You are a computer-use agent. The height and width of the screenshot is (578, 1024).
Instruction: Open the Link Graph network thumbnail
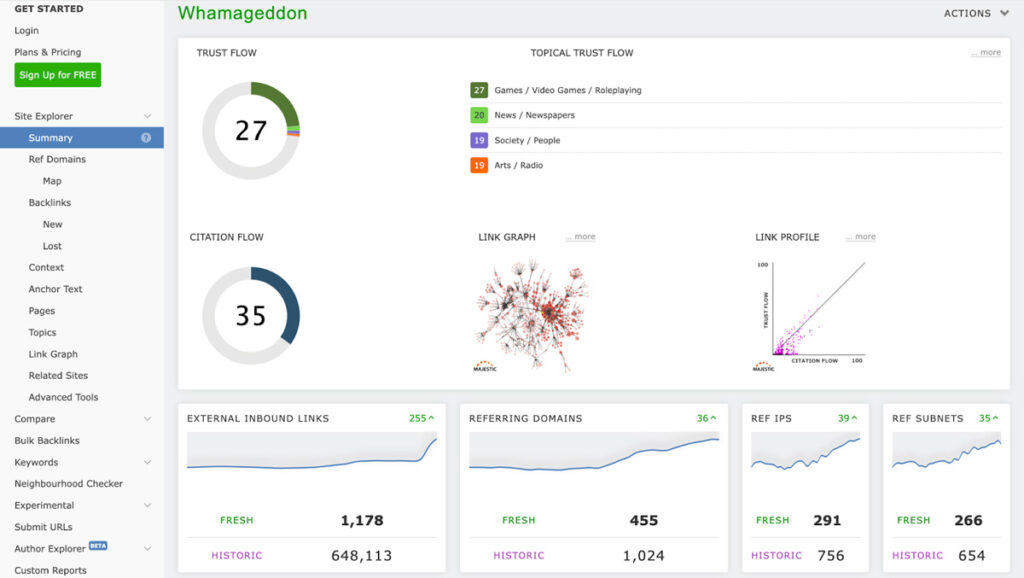pyautogui.click(x=530, y=316)
